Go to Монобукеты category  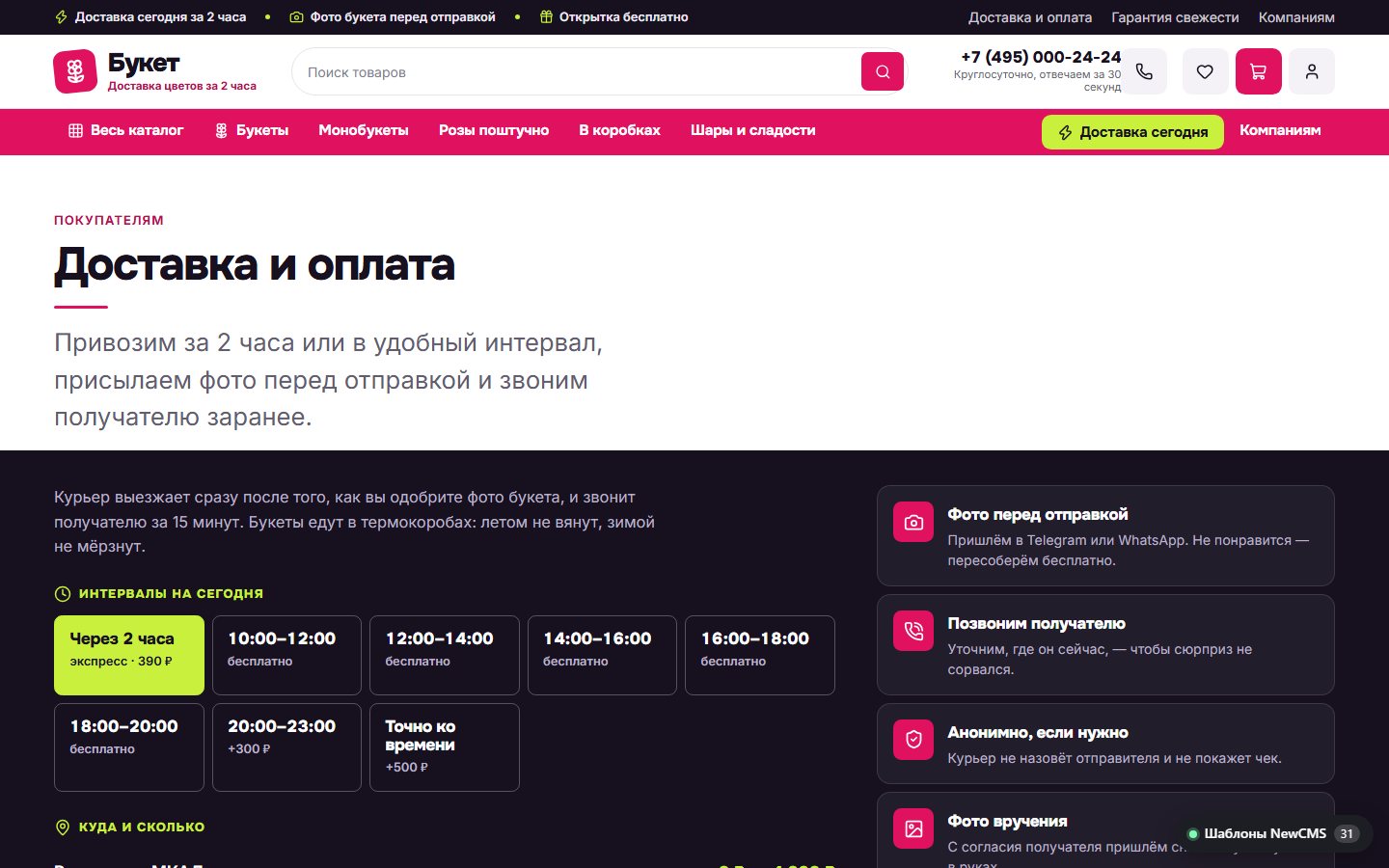pyautogui.click(x=364, y=130)
